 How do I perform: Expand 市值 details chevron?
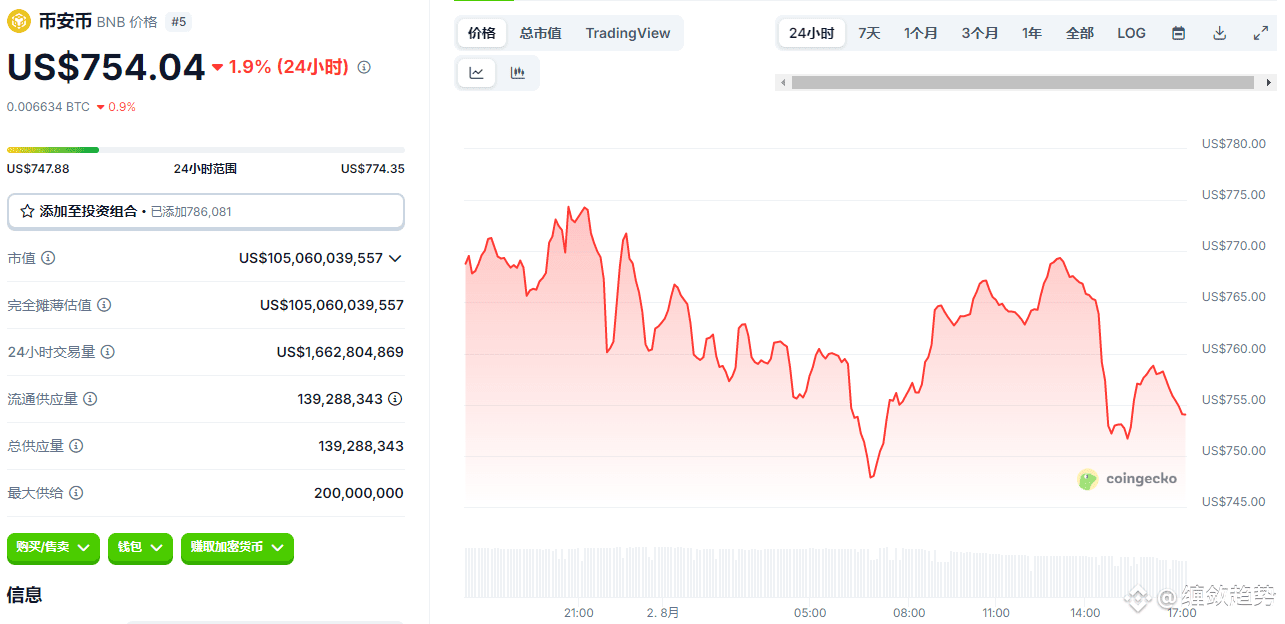click(395, 258)
